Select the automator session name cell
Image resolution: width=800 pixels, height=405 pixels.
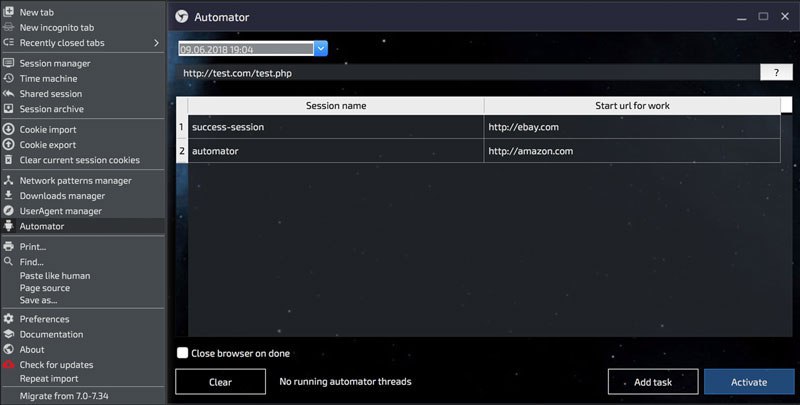(336, 151)
